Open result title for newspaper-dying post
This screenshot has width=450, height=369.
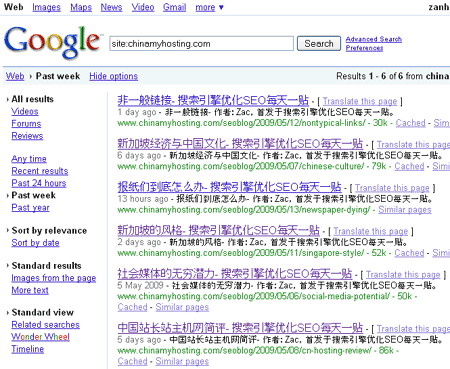pyautogui.click(x=229, y=187)
